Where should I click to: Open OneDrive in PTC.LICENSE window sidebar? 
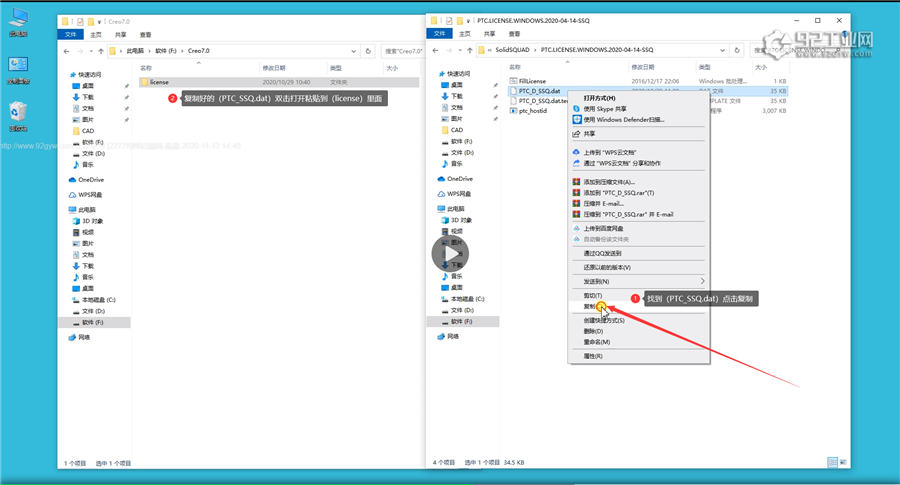click(x=456, y=179)
